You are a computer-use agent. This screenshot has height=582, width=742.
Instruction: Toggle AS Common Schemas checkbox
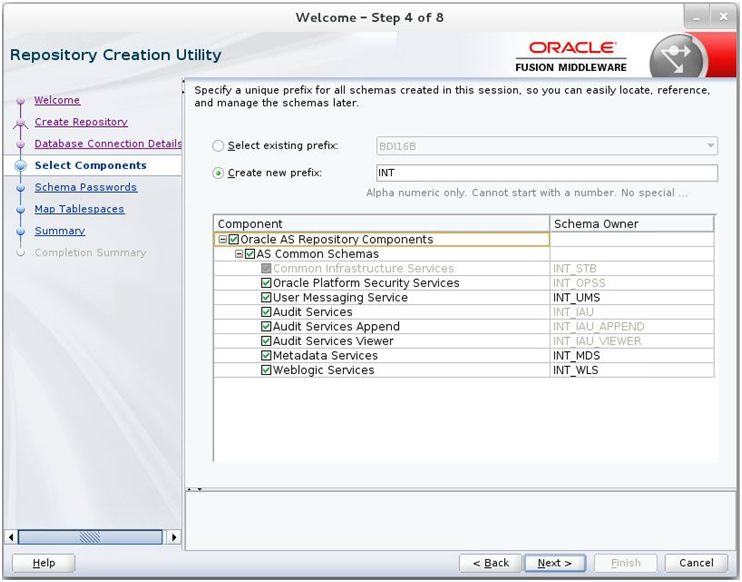250,254
